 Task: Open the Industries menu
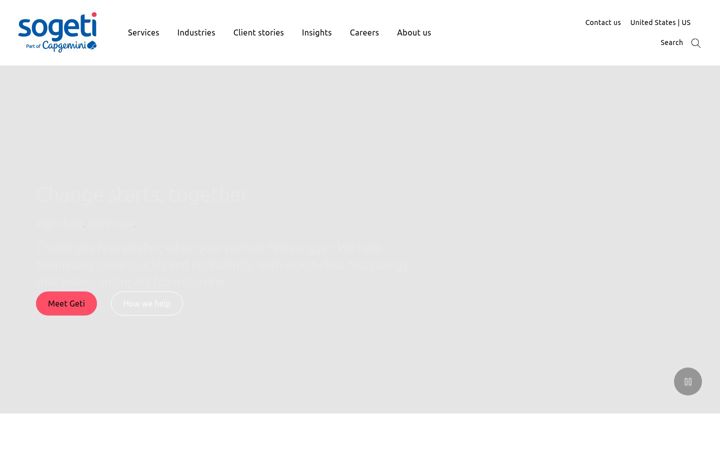click(x=196, y=33)
